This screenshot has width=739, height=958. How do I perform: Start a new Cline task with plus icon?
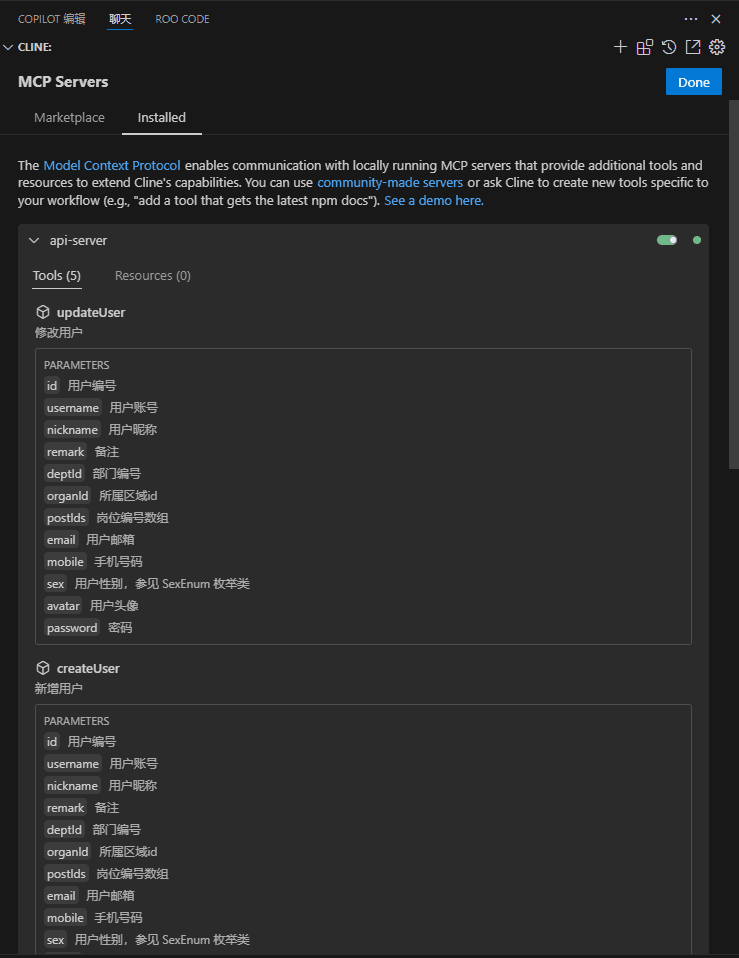coord(620,47)
